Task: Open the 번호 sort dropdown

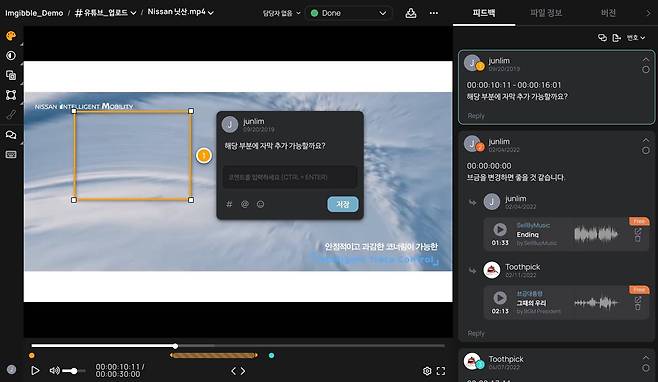Action: 636,38
